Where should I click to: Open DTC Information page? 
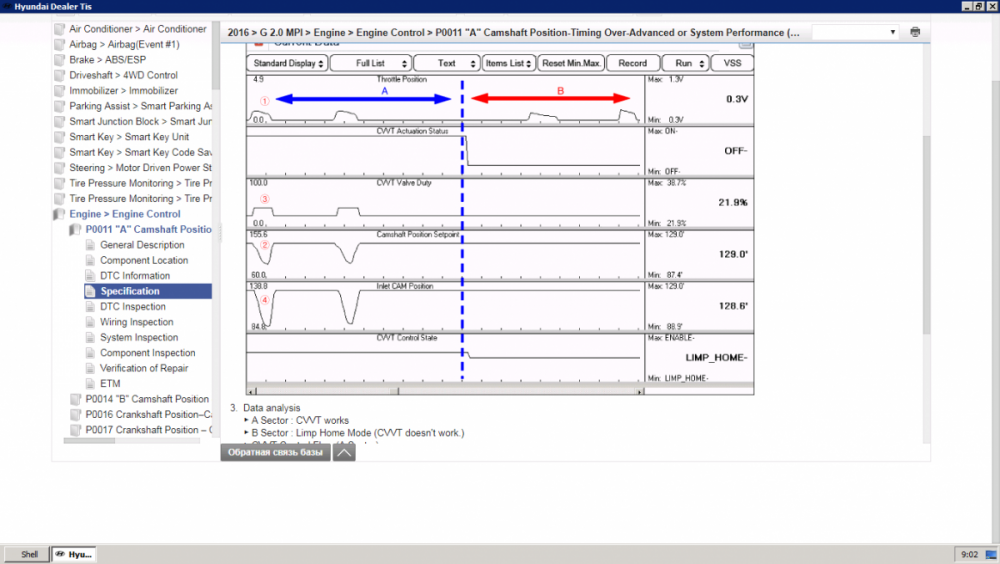(x=135, y=276)
